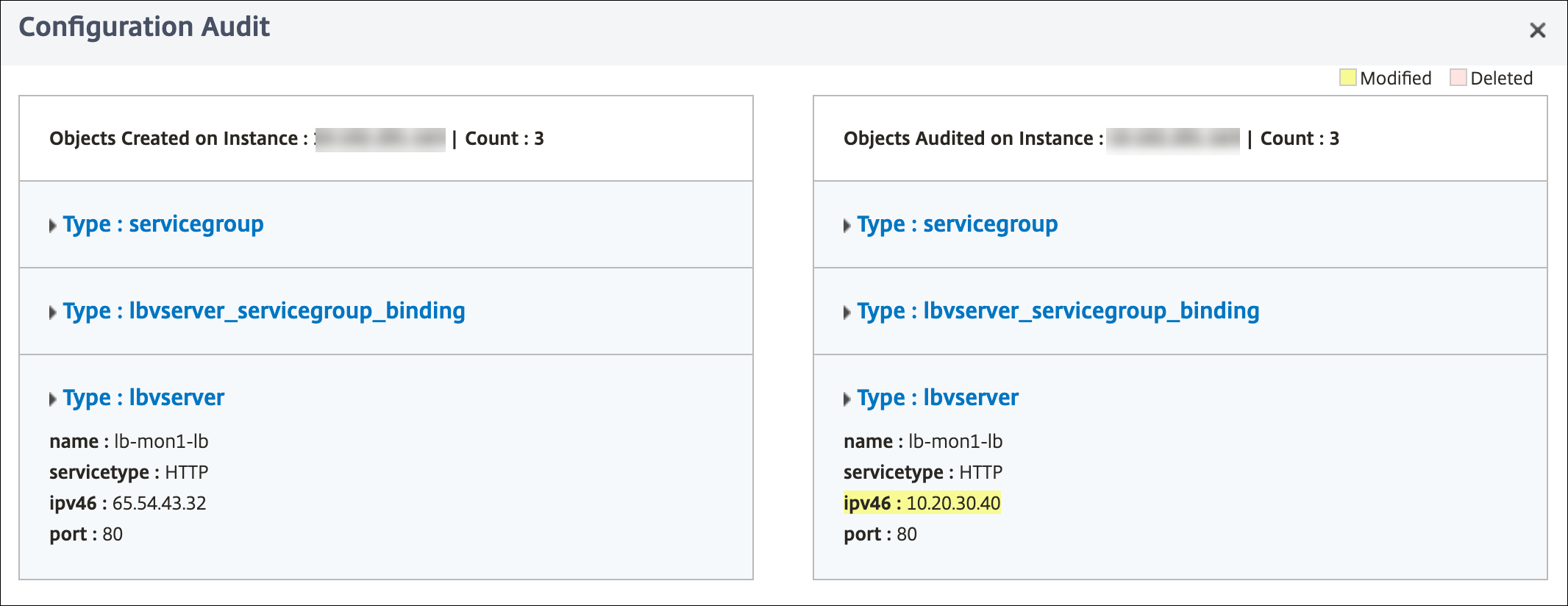Click Count : 3 in Objects Created header
Screen dimensions: 1568x606
click(x=505, y=138)
